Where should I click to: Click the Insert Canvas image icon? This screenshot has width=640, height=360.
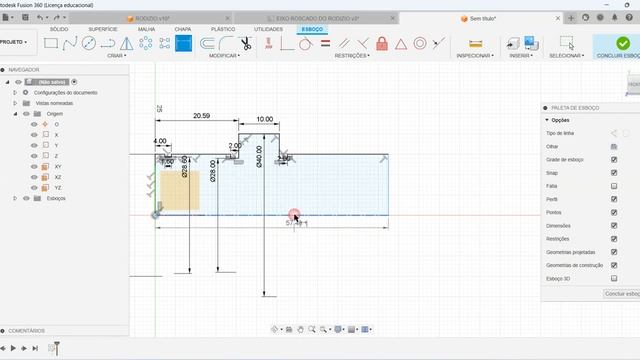(531, 43)
